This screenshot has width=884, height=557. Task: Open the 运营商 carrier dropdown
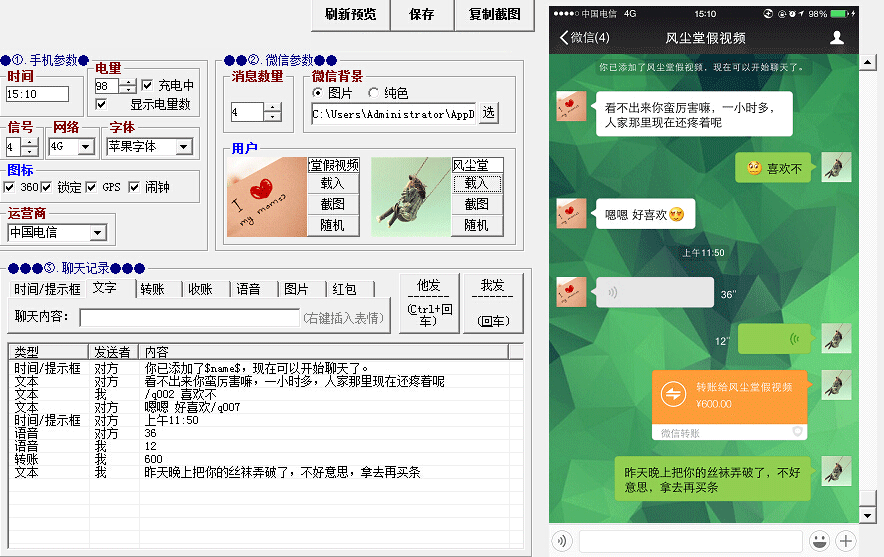[x=97, y=233]
